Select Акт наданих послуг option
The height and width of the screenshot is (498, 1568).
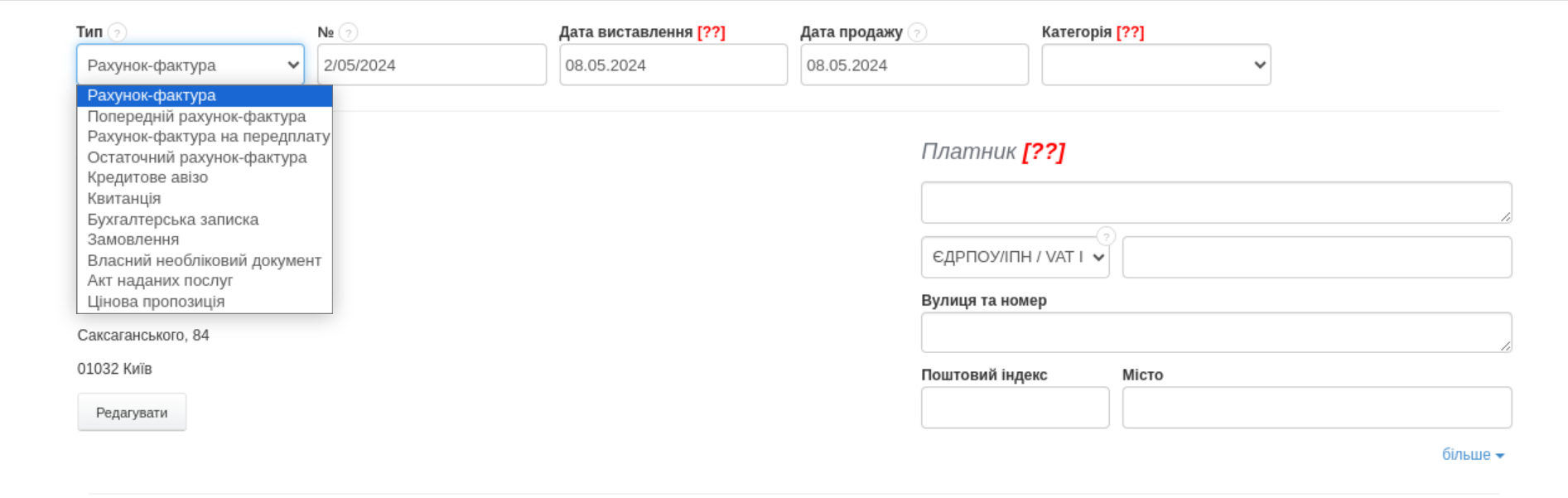pyautogui.click(x=160, y=281)
